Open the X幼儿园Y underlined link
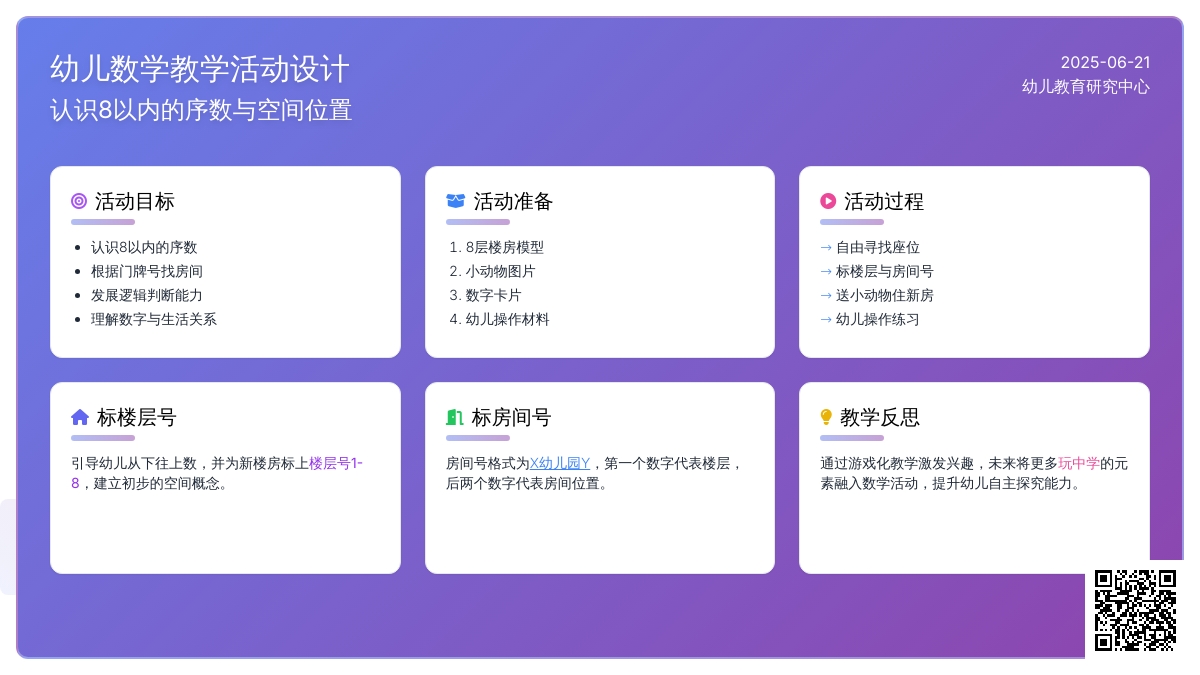1200x675 pixels. pyautogui.click(x=560, y=463)
